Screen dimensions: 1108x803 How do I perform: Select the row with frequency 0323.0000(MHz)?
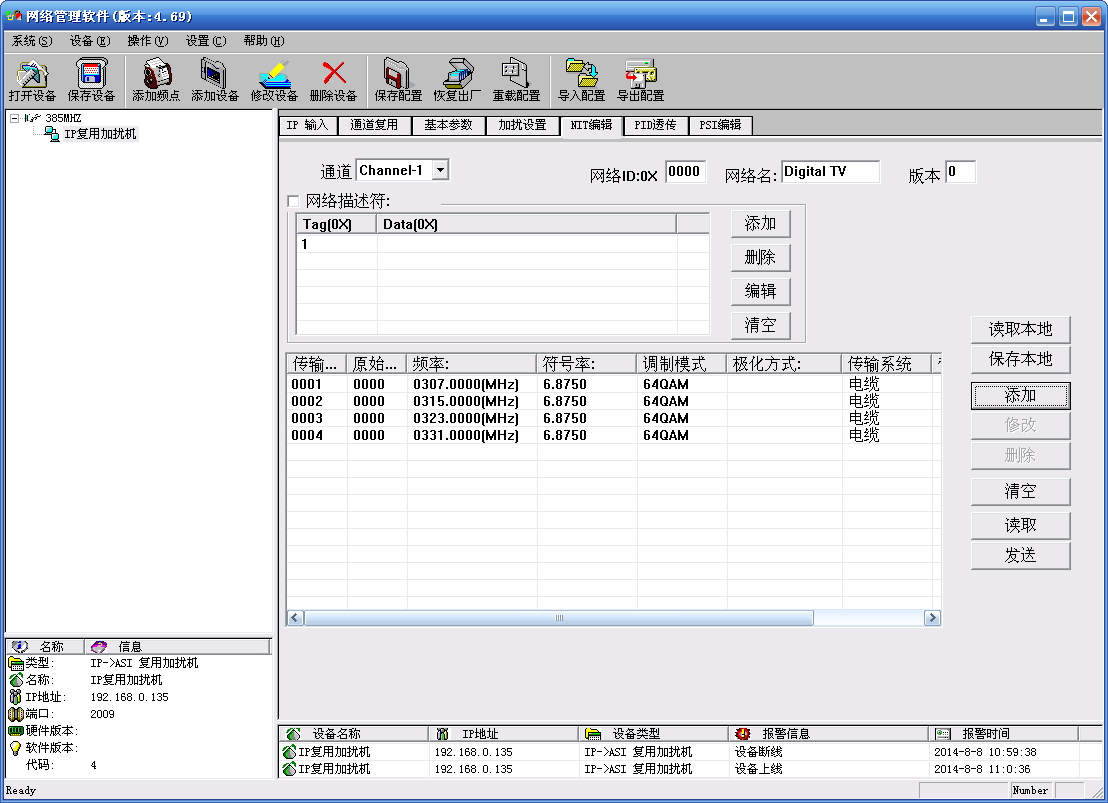pos(613,418)
